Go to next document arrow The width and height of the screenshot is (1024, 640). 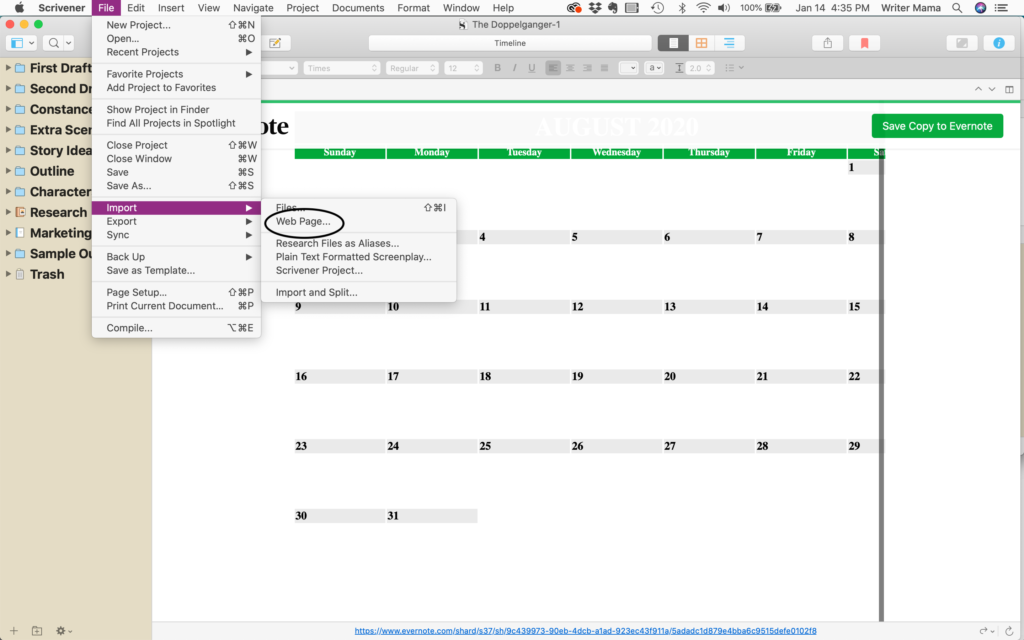coord(992,89)
